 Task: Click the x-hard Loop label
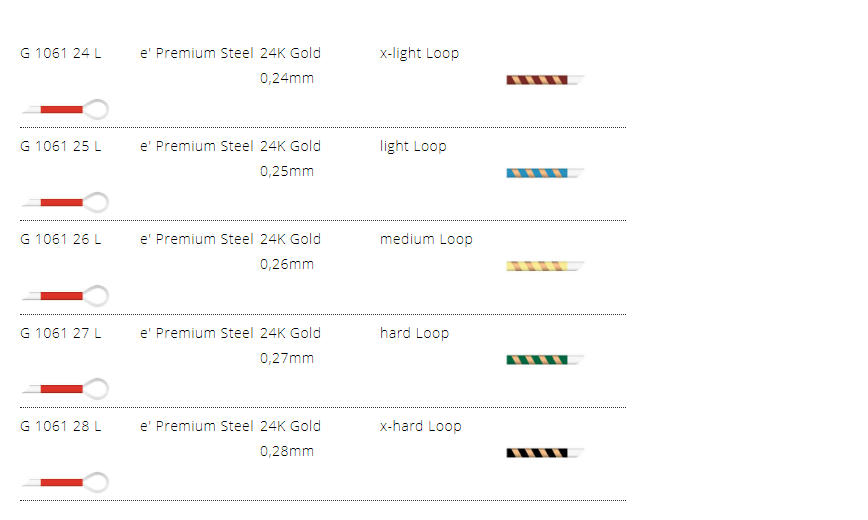point(420,426)
